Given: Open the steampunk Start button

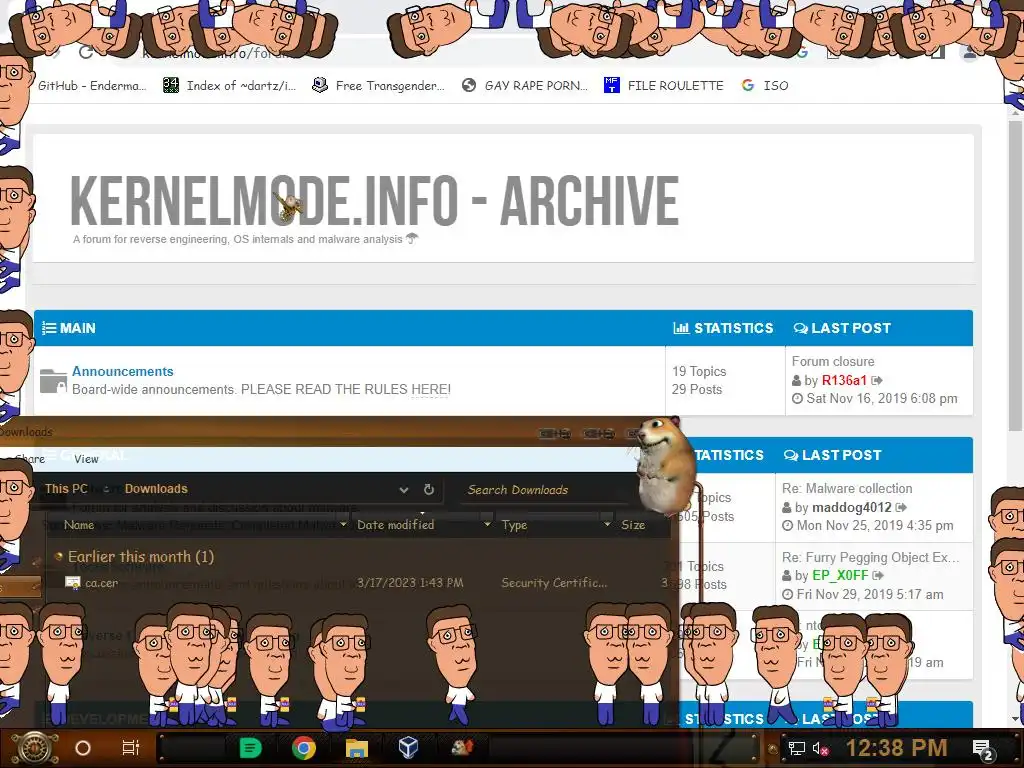Looking at the screenshot, I should [35, 748].
